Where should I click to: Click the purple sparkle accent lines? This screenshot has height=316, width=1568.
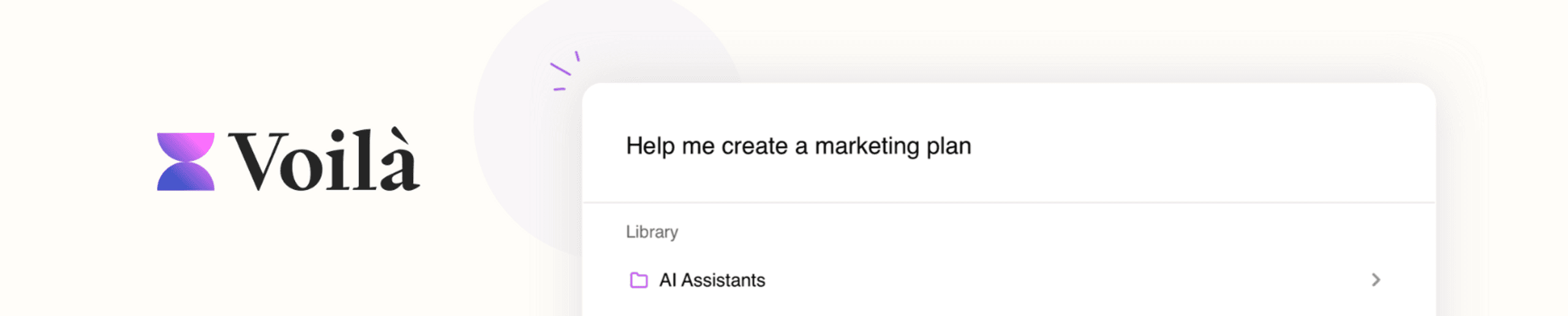(x=565, y=71)
